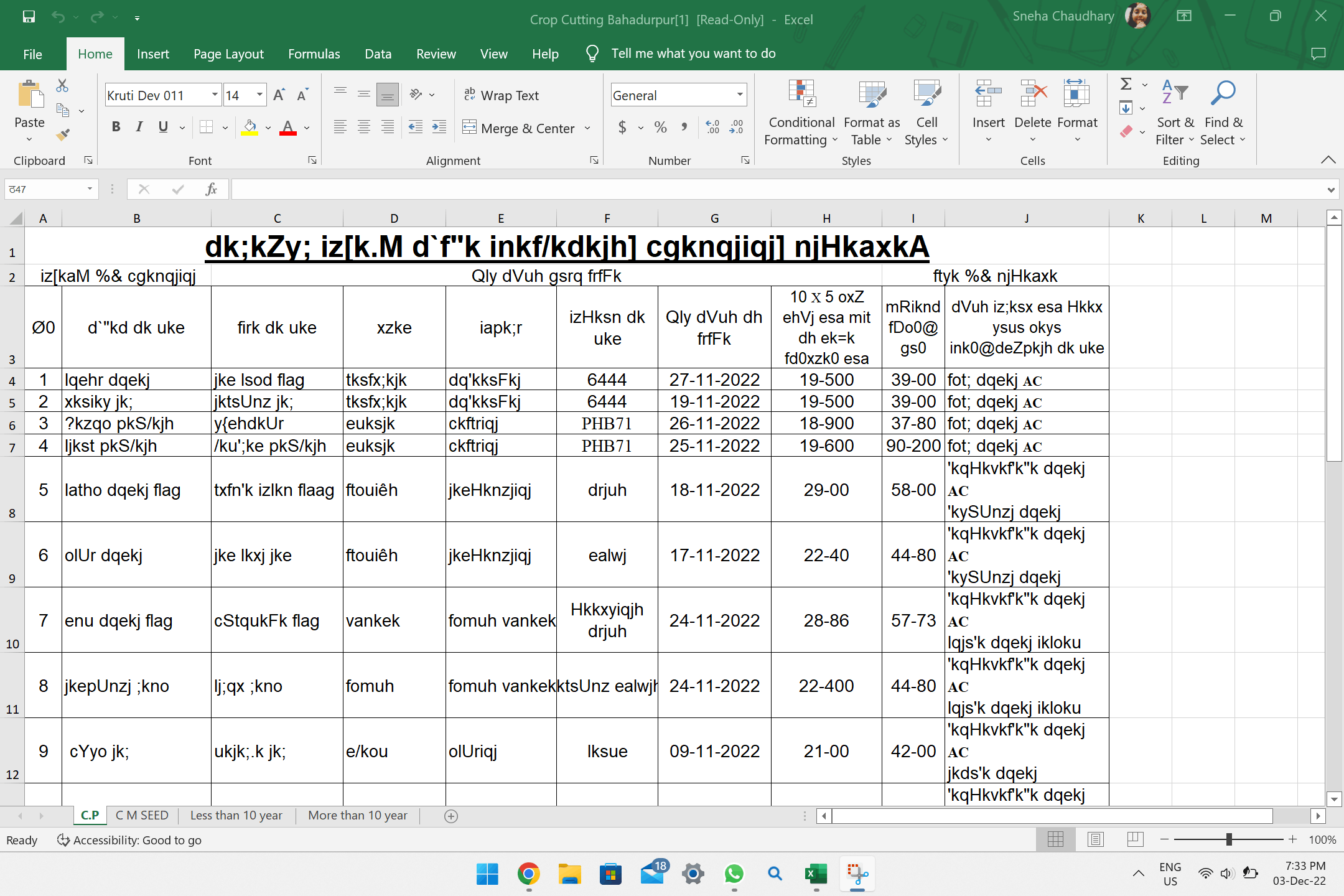The height and width of the screenshot is (896, 1344).
Task: Open the Kruti Dev 011 font dropdown
Action: tap(215, 95)
